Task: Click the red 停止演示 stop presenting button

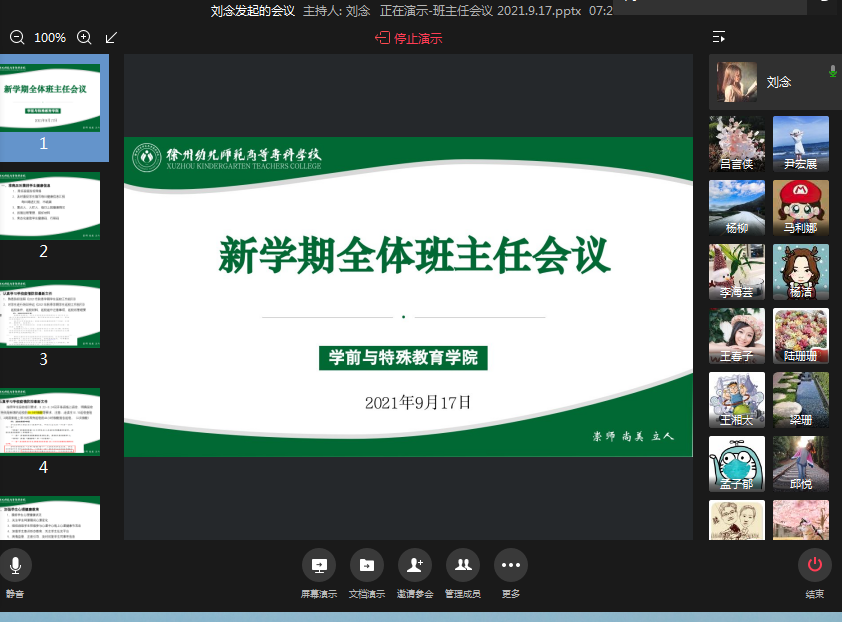Action: click(408, 39)
